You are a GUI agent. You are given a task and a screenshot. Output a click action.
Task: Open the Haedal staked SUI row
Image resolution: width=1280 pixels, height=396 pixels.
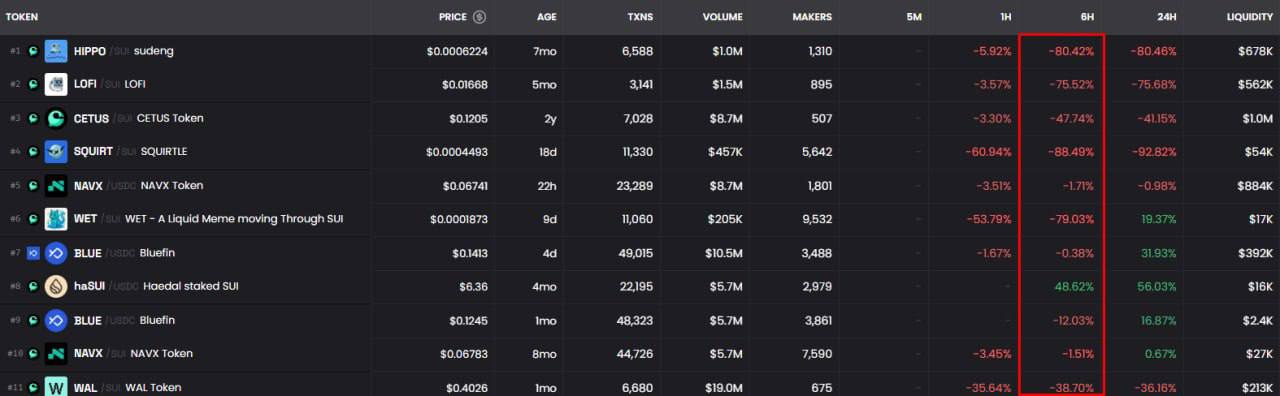(x=640, y=286)
